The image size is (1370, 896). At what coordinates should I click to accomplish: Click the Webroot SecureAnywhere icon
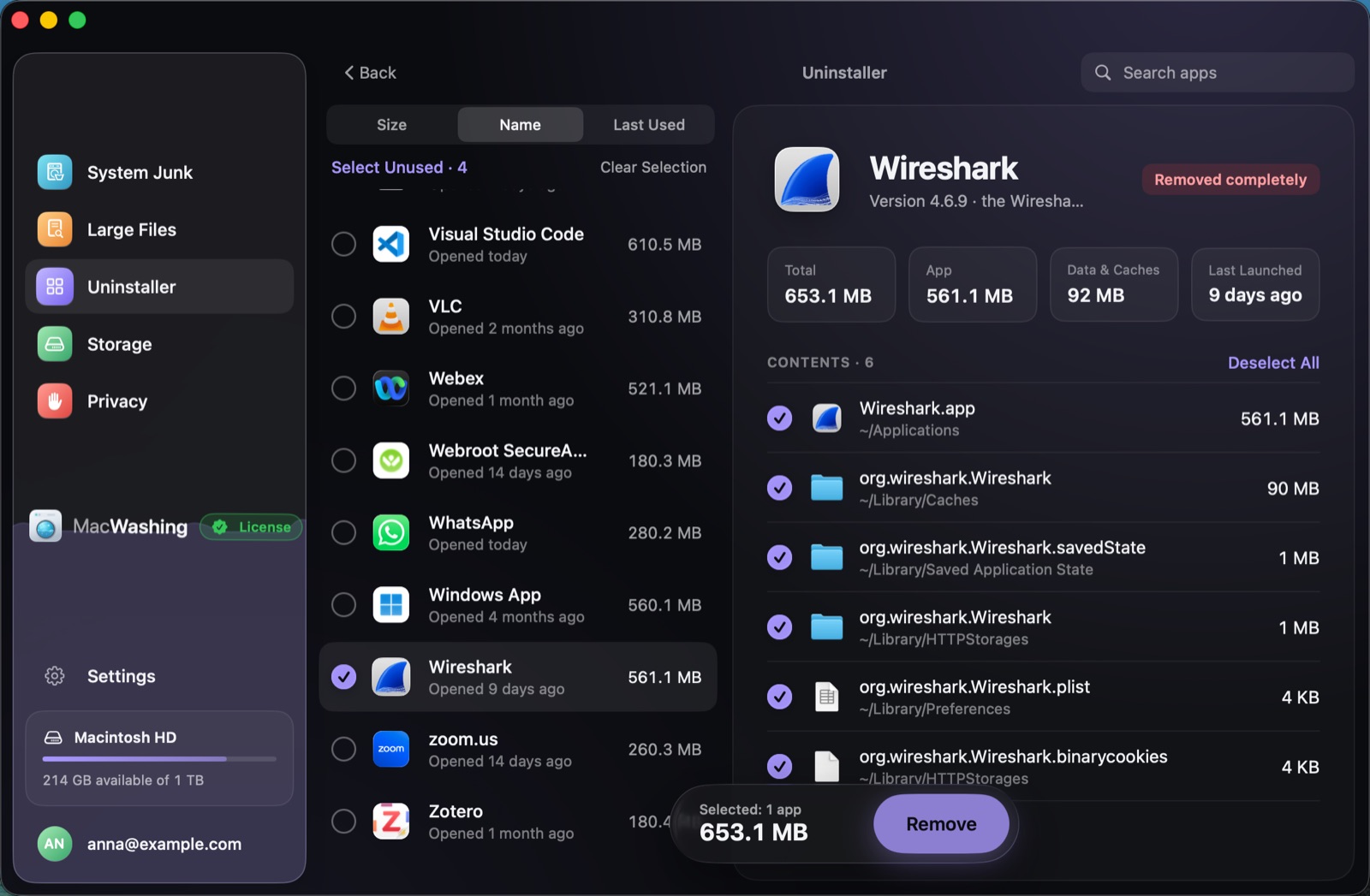[391, 460]
